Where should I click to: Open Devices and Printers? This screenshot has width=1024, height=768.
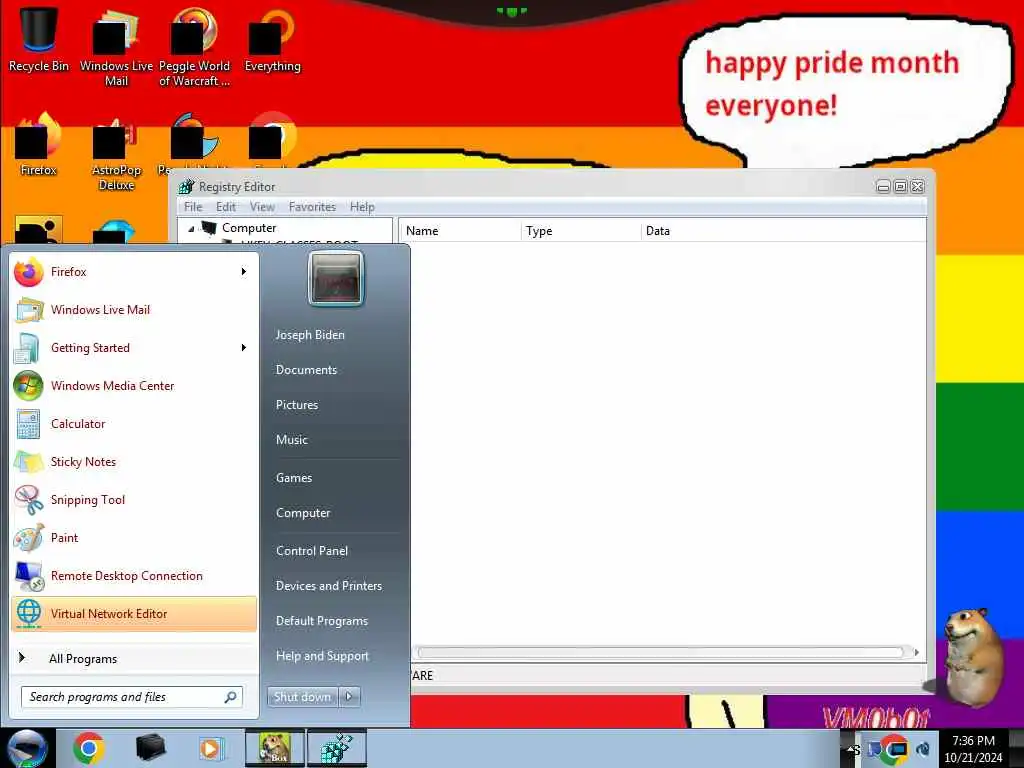click(329, 586)
